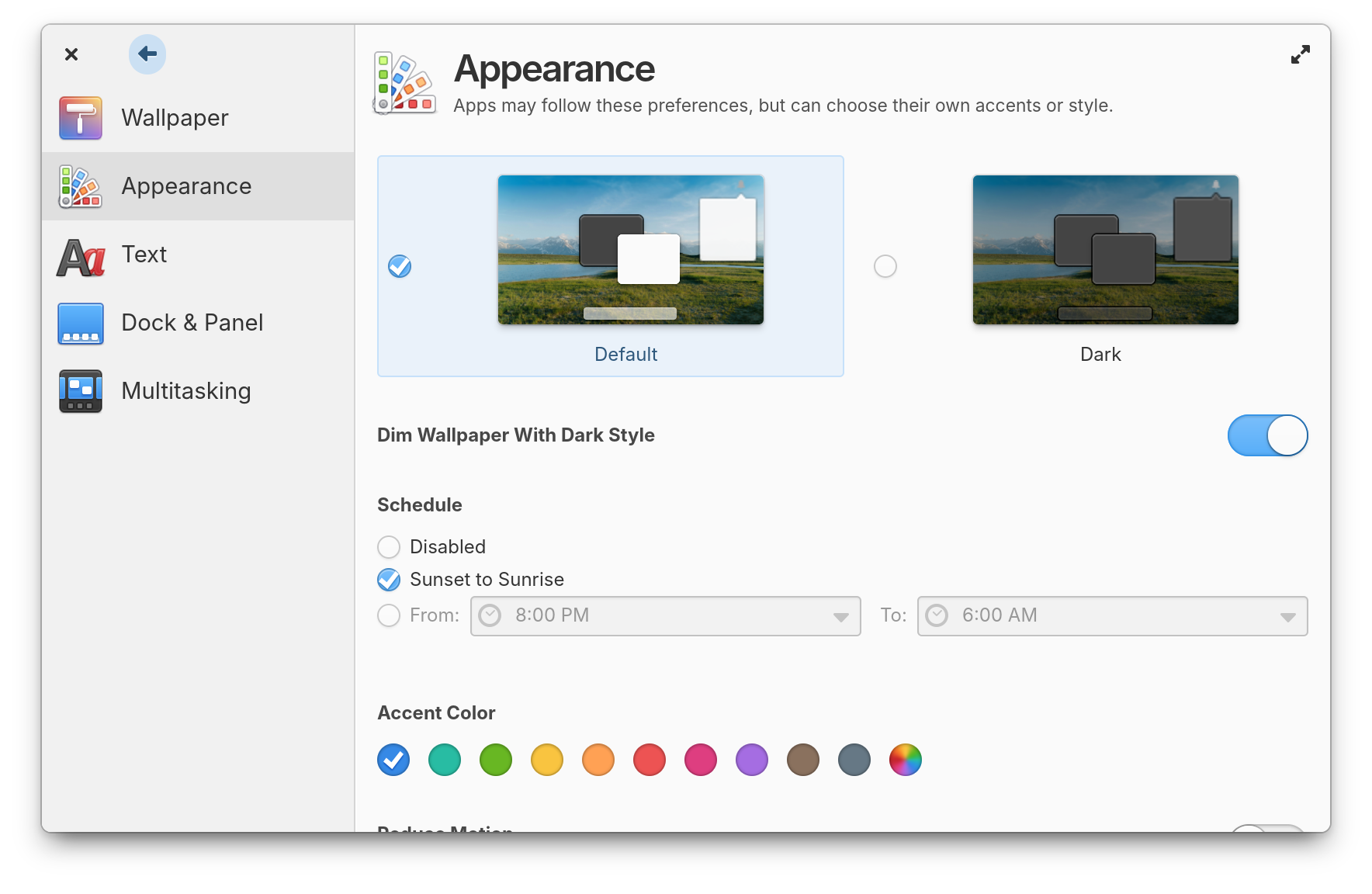
Task: Click the large Appearance header icon
Action: pyautogui.click(x=404, y=82)
